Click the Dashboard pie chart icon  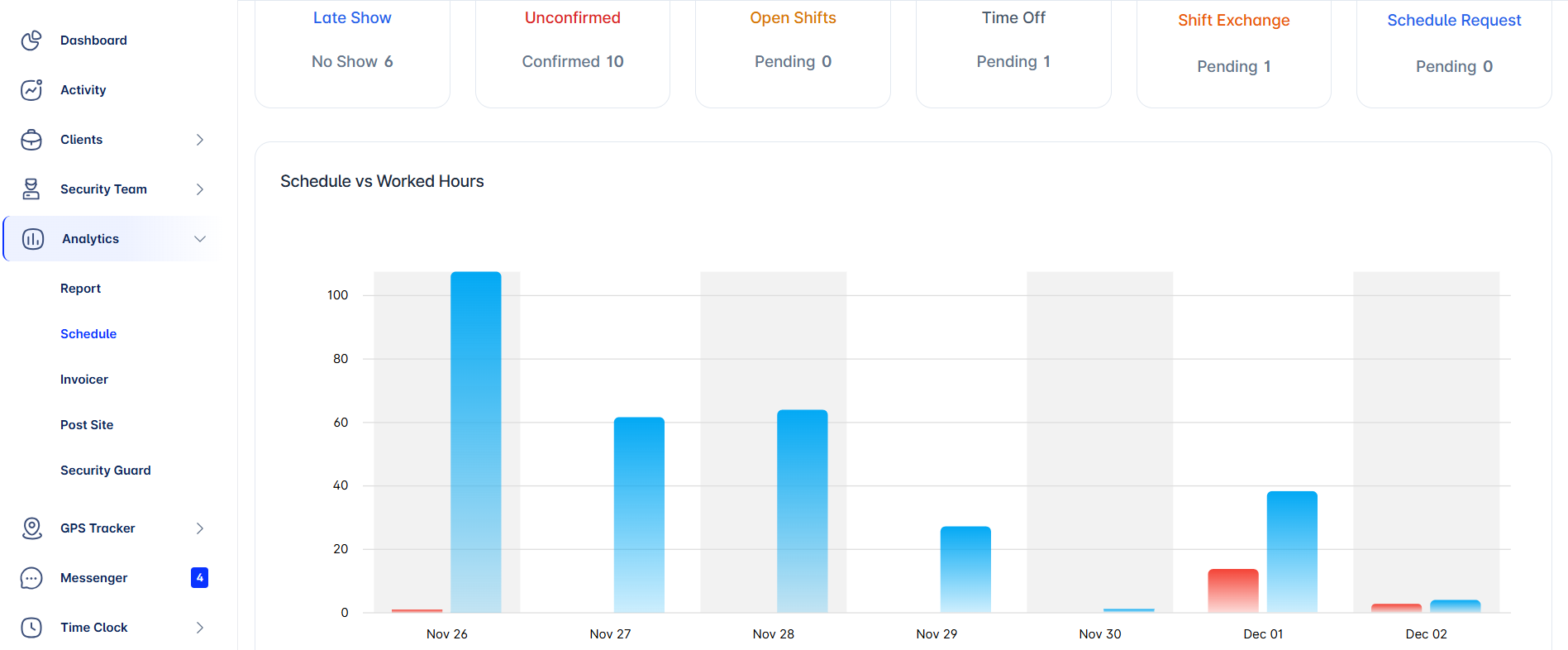click(x=31, y=41)
